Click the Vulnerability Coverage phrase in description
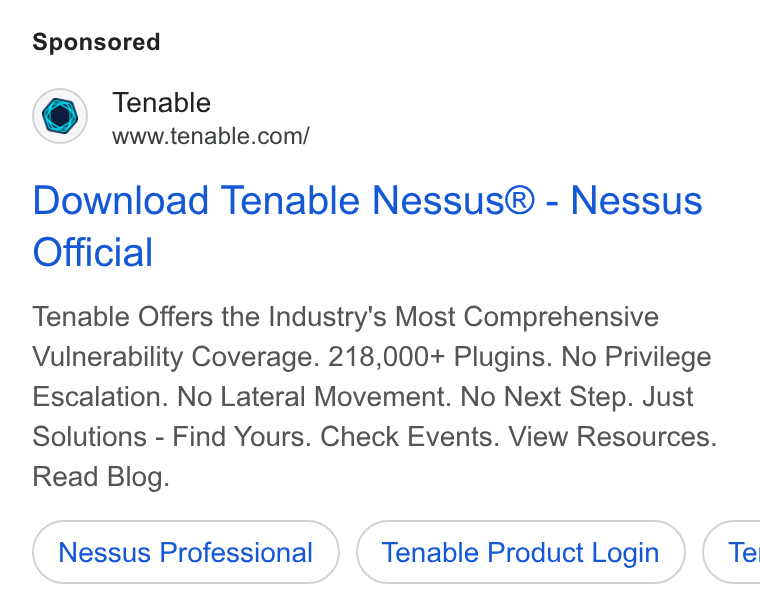Viewport: 760px width, 616px height. (x=176, y=357)
